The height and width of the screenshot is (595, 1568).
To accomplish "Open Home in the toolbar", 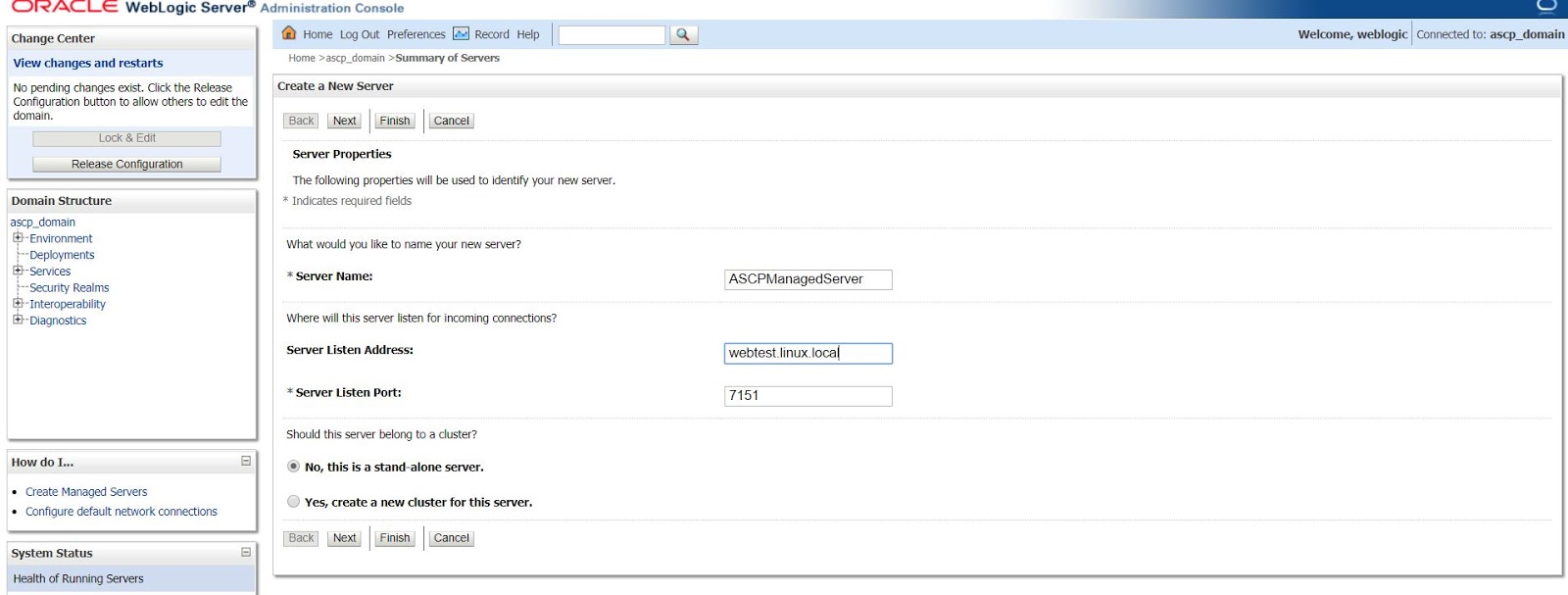I will (x=318, y=34).
